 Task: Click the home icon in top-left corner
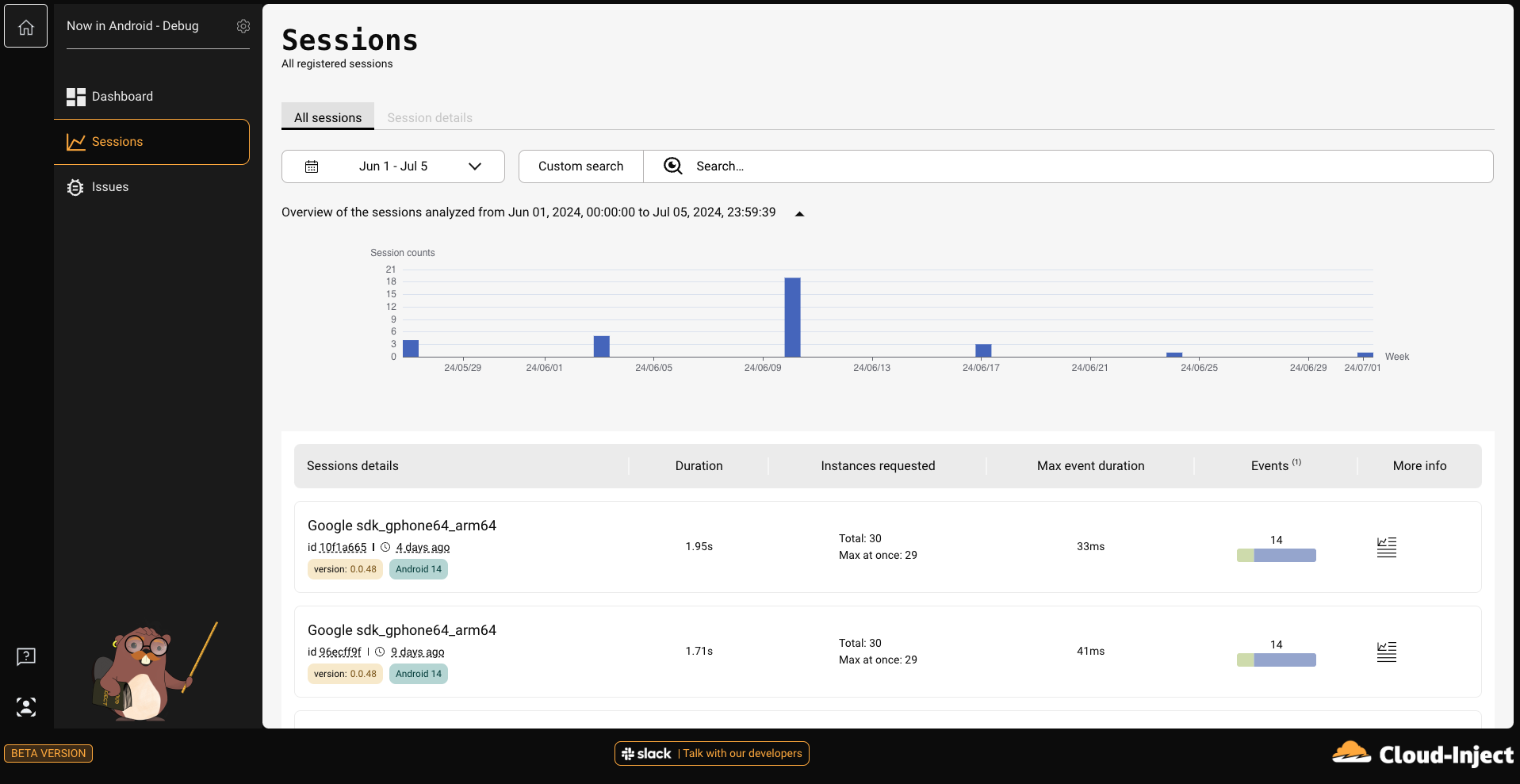coord(26,27)
